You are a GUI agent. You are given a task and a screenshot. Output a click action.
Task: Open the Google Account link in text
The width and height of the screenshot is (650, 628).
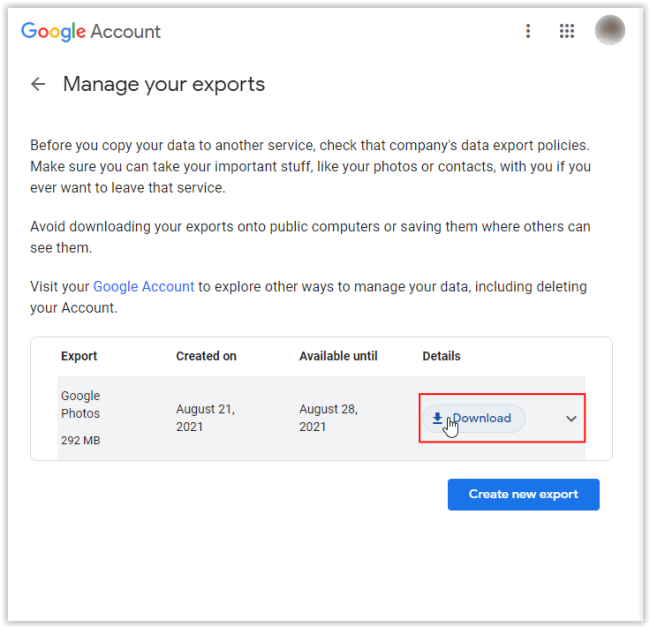coord(143,286)
